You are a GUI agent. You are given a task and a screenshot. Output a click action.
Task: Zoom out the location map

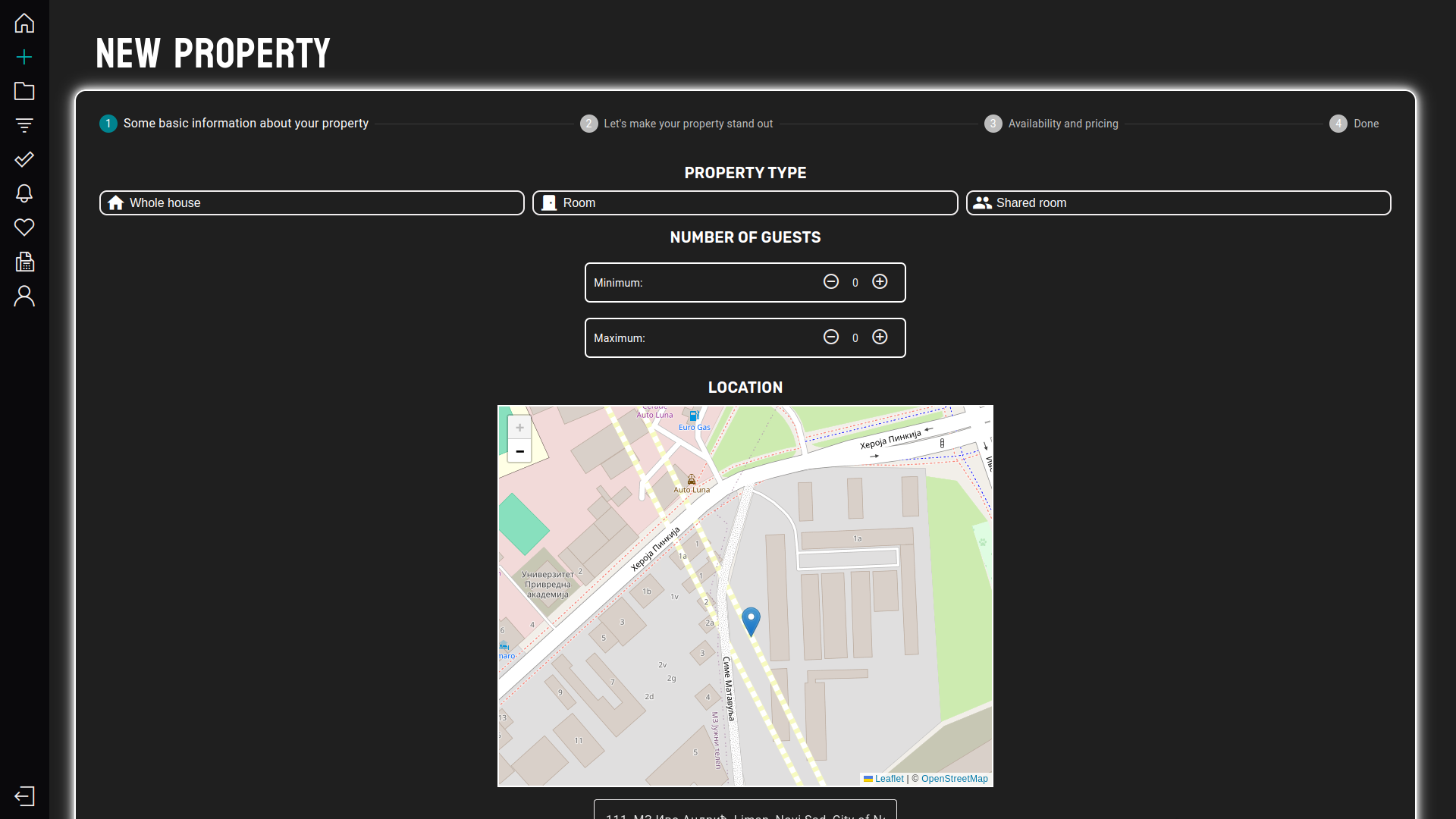(519, 451)
